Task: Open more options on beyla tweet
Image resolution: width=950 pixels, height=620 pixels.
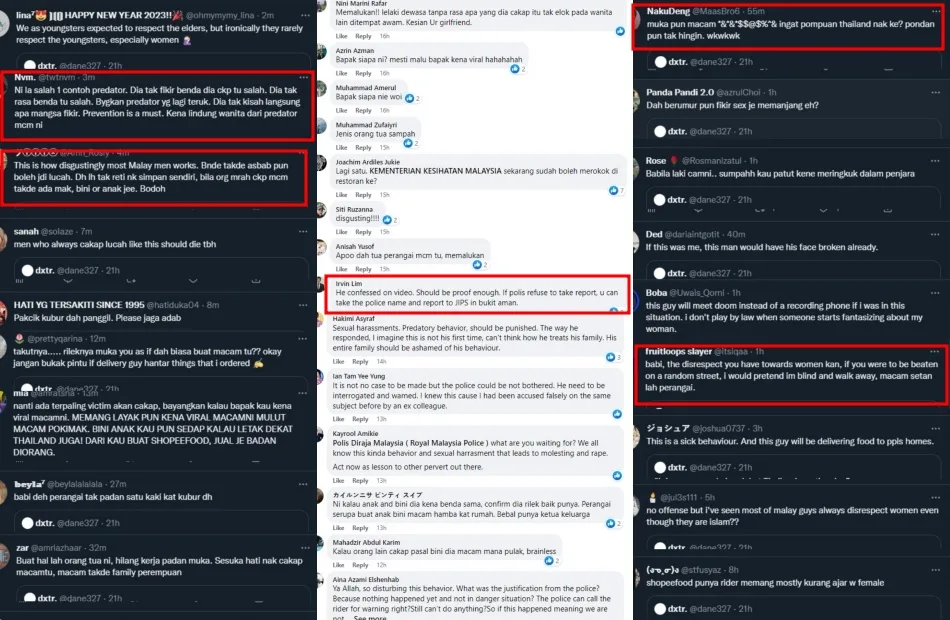Action: click(303, 484)
